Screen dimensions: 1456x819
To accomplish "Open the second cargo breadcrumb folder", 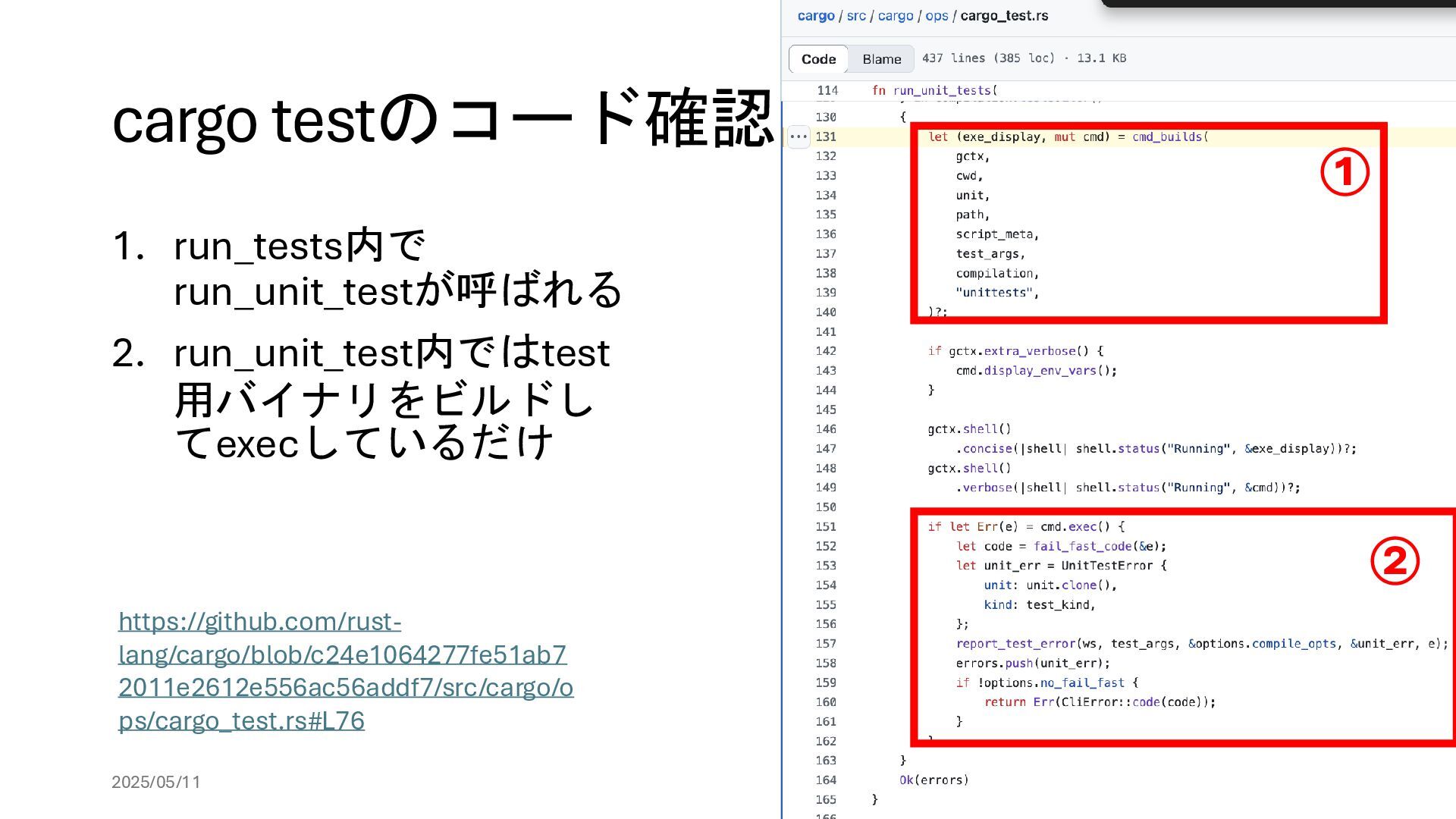I will tap(896, 16).
